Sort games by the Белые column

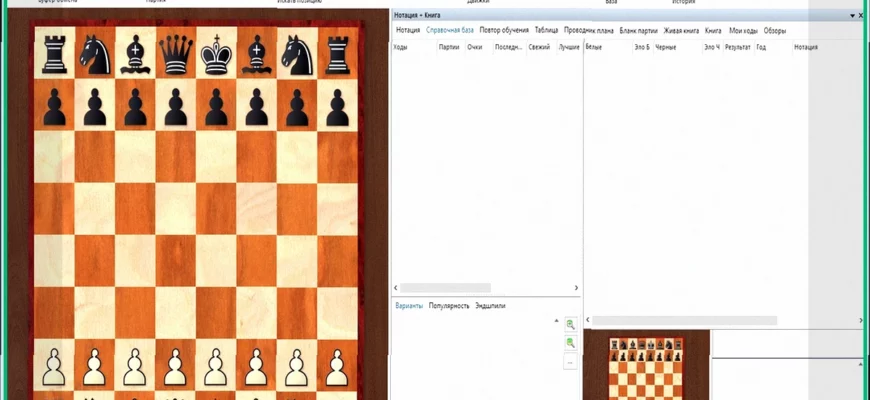click(594, 47)
